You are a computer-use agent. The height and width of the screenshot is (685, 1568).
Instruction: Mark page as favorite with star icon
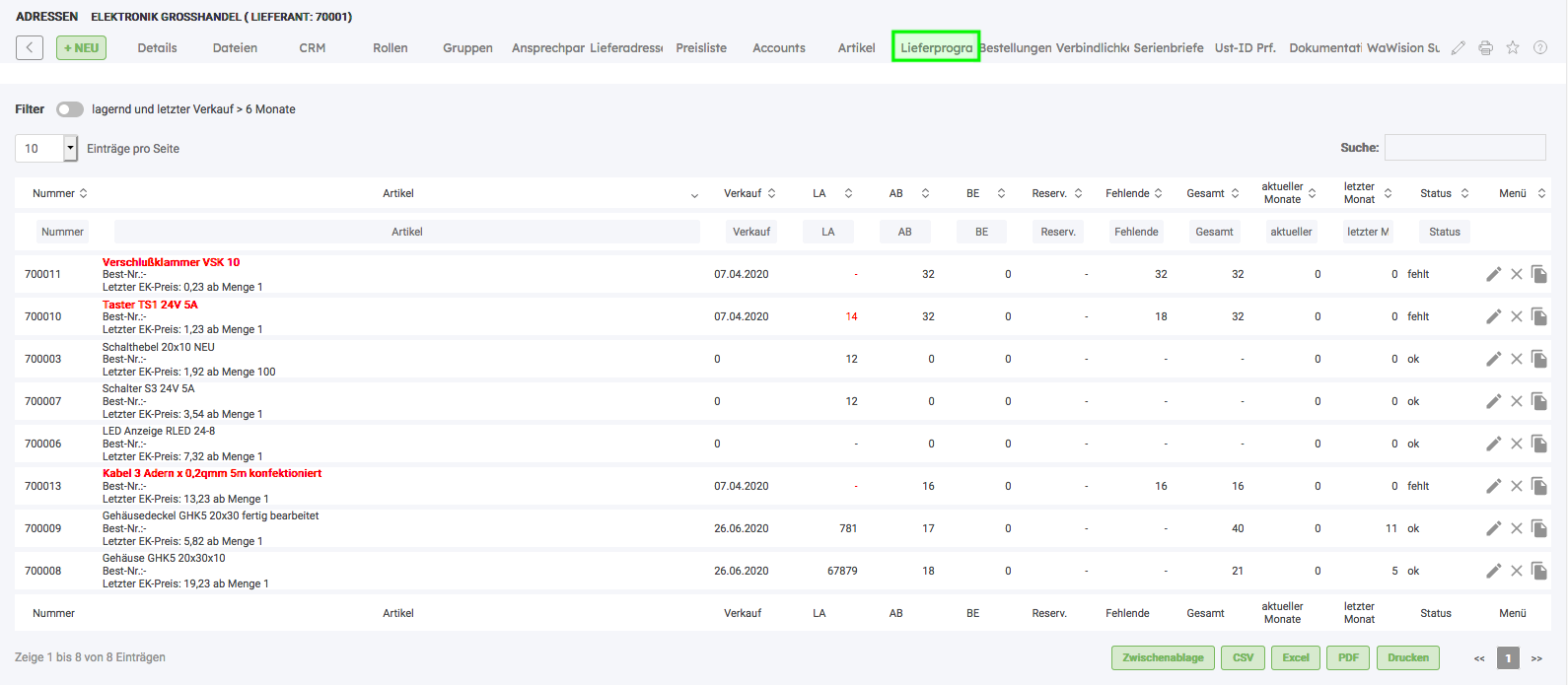1513,47
